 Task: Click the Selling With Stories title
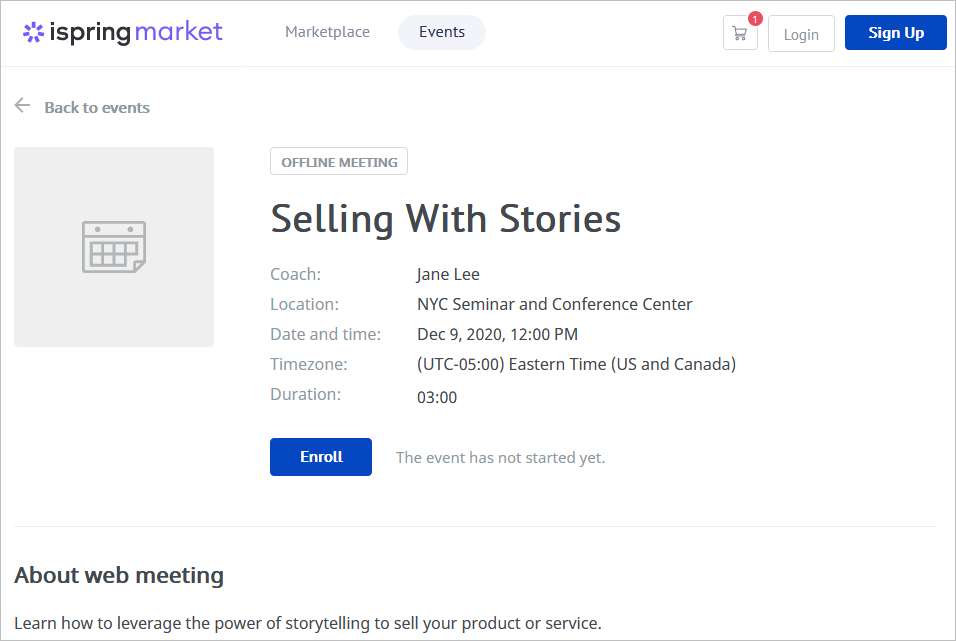tap(446, 218)
